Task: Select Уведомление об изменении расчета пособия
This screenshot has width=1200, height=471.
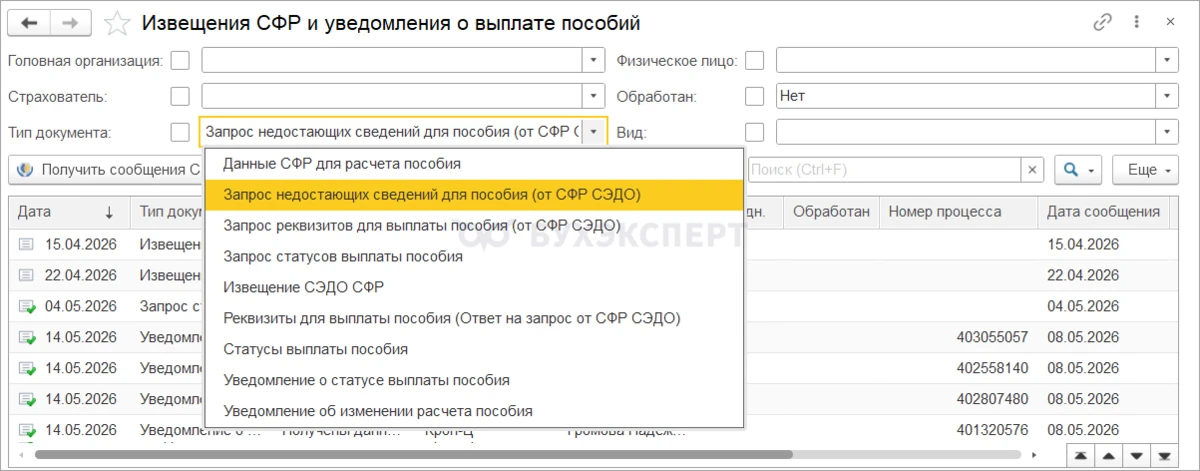Action: [x=475, y=411]
